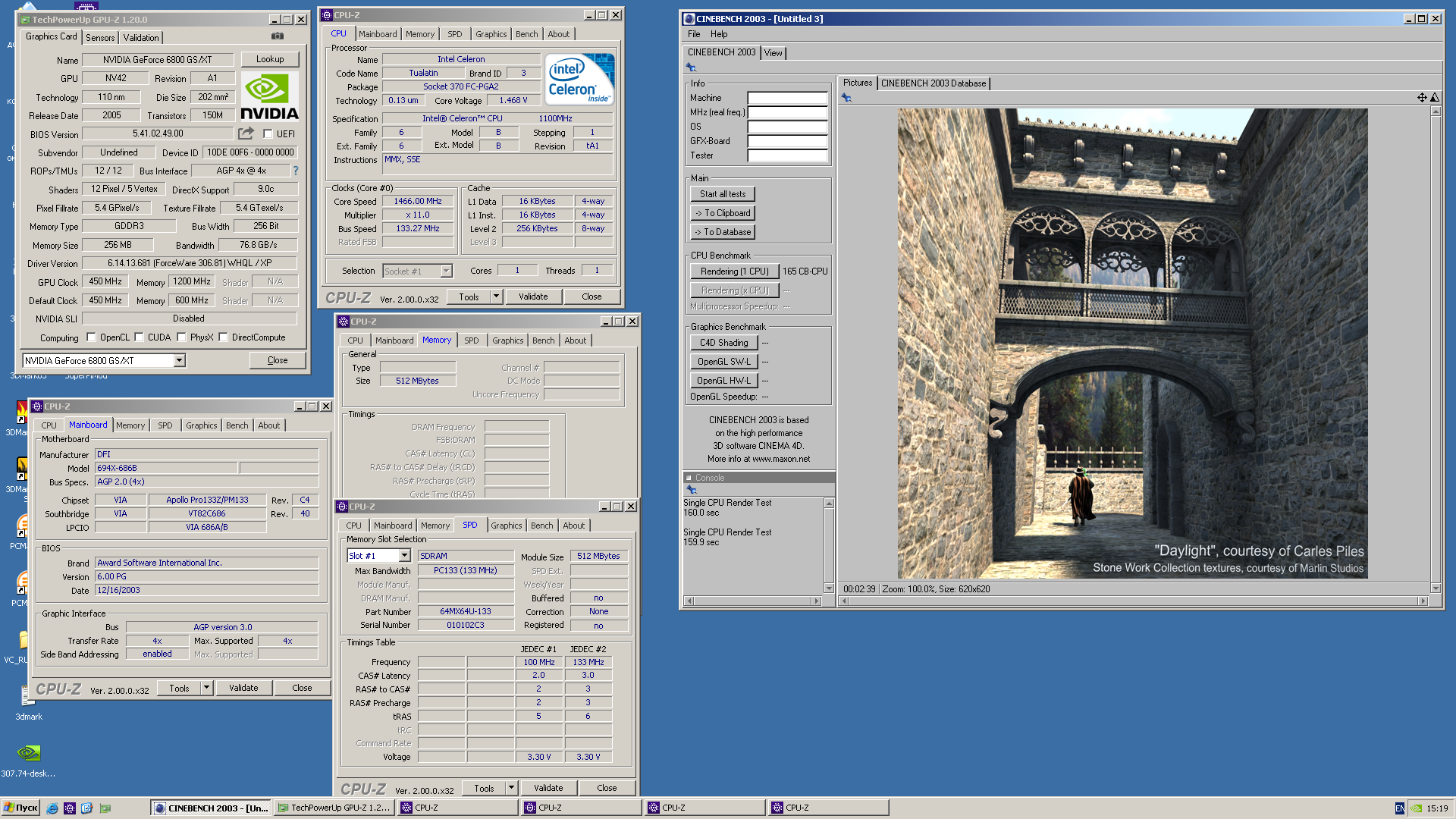Click the CINEBENCH window title bar icon

pyautogui.click(x=689, y=19)
